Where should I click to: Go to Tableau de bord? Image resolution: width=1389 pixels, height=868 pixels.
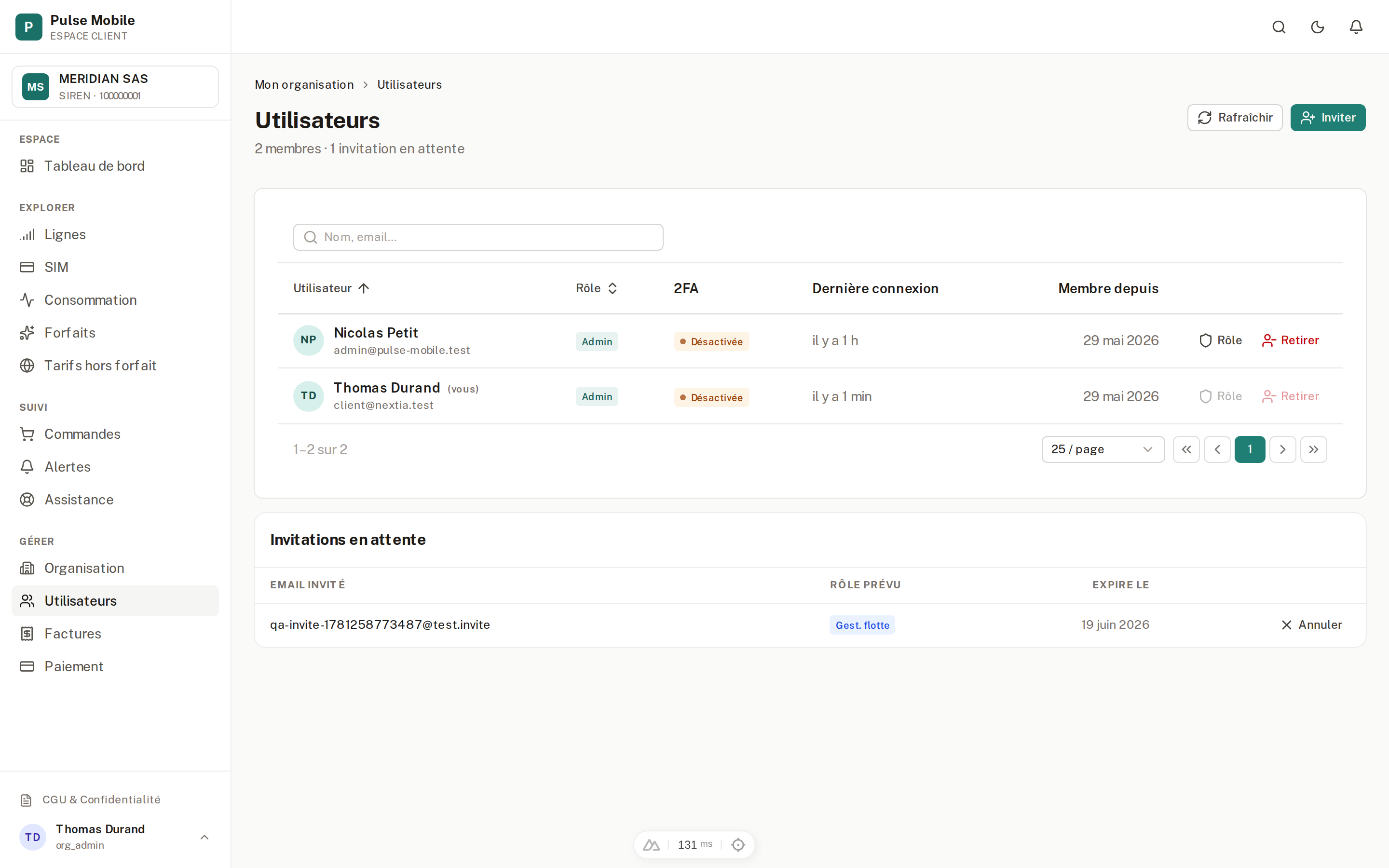pyautogui.click(x=115, y=166)
